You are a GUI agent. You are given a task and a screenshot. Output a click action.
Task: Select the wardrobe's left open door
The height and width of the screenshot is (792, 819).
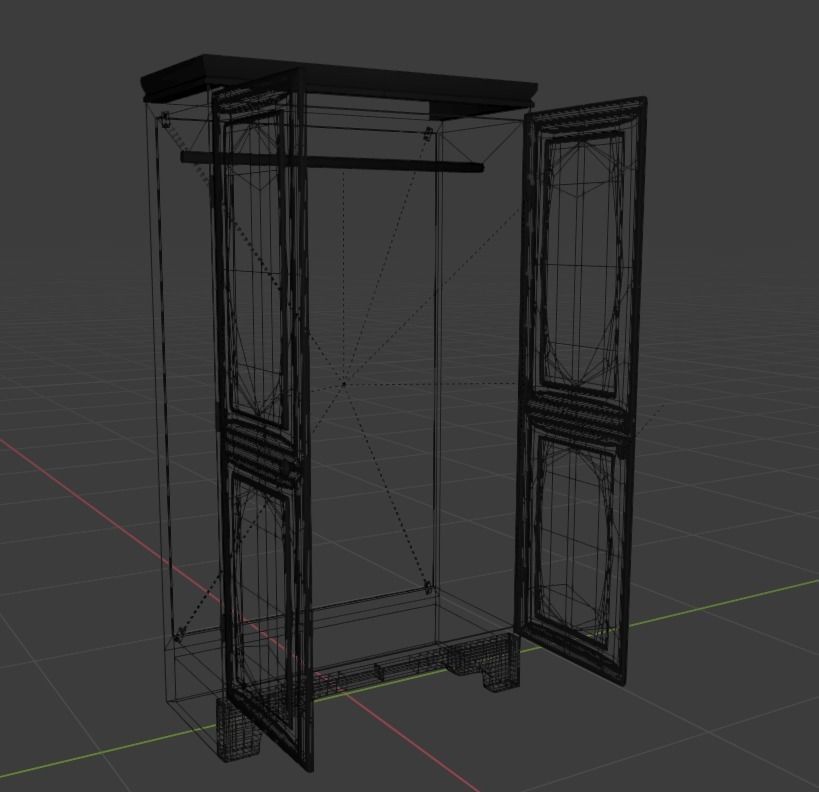[x=261, y=418]
